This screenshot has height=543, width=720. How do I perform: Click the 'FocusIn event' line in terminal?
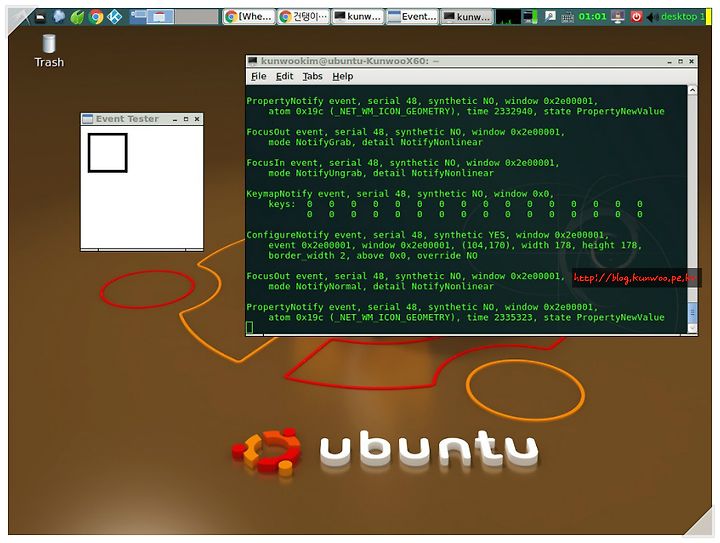pyautogui.click(x=403, y=163)
